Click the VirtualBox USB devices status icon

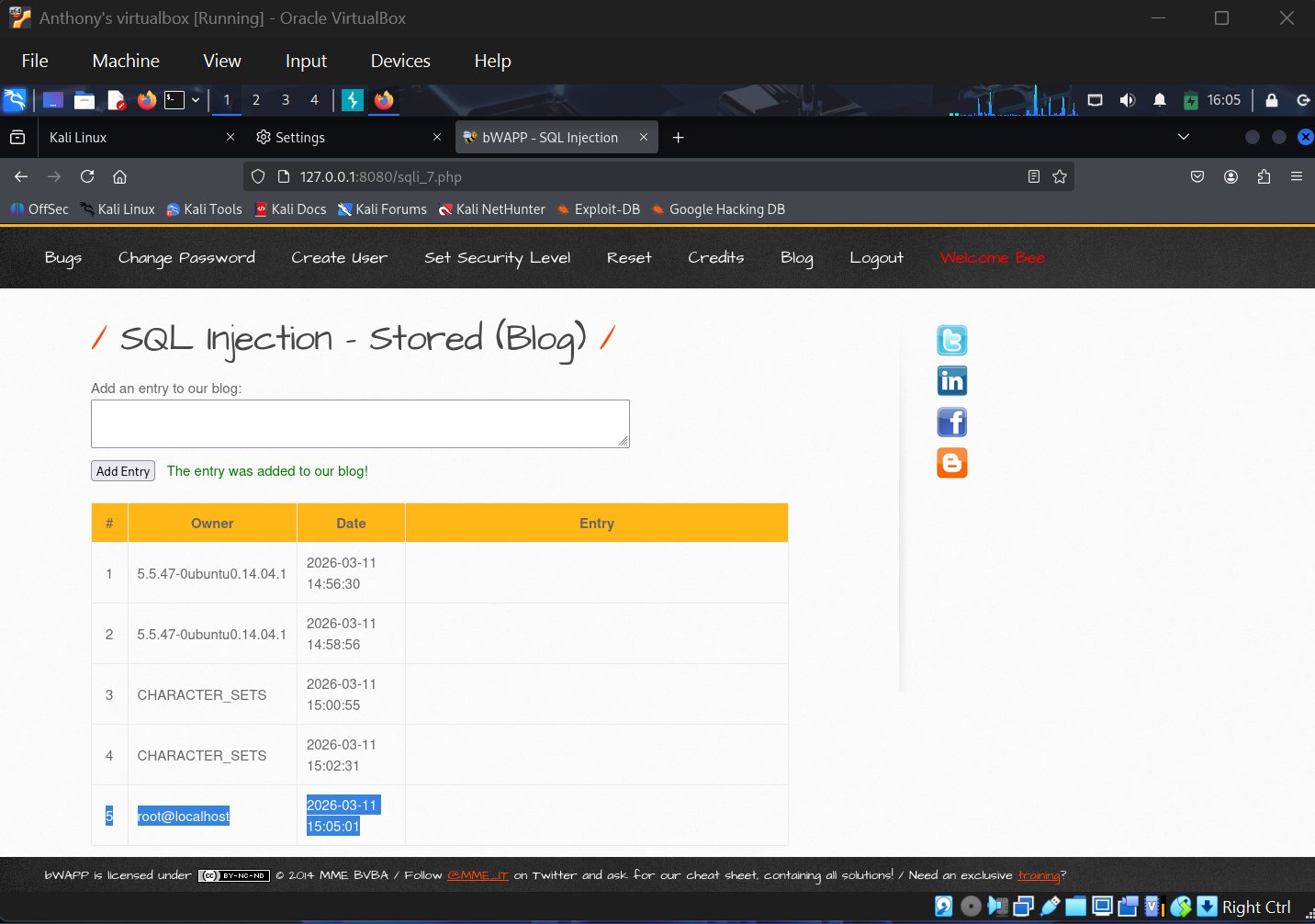tap(1050, 907)
